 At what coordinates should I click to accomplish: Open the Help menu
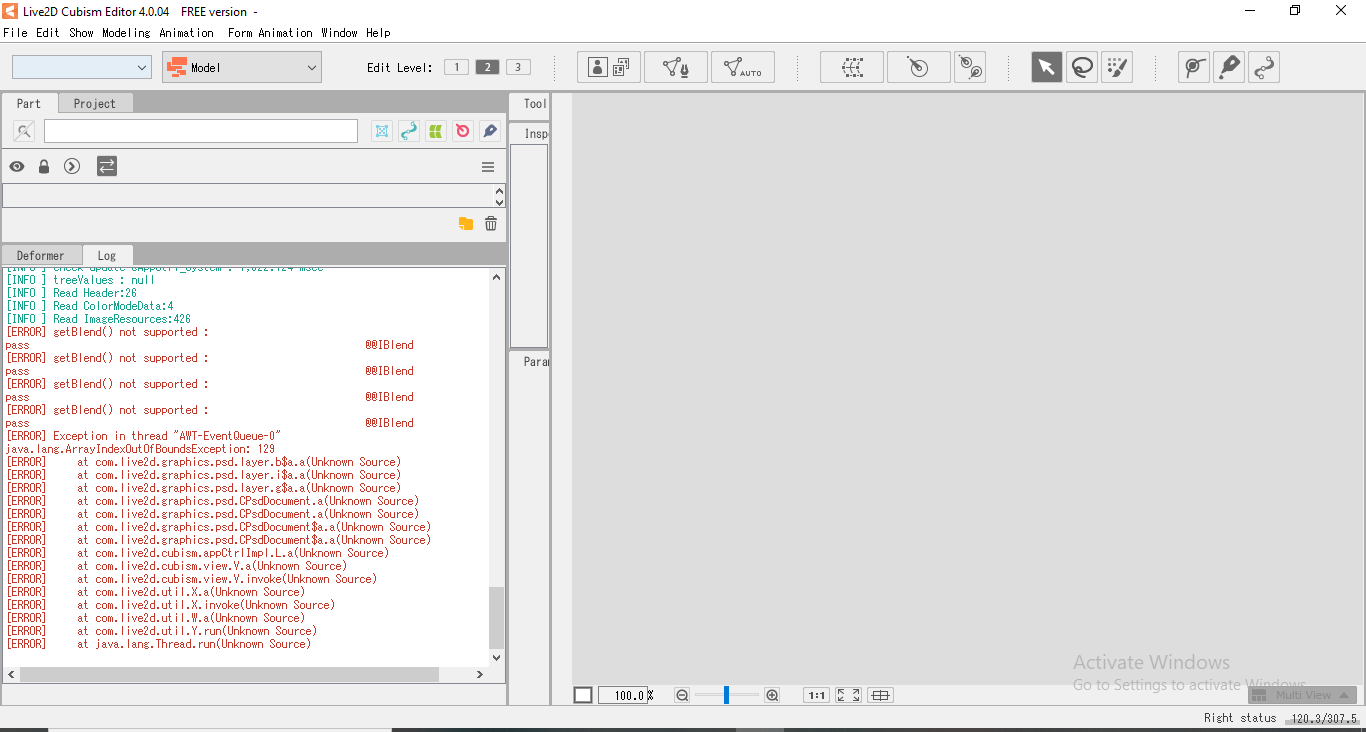pyautogui.click(x=378, y=33)
